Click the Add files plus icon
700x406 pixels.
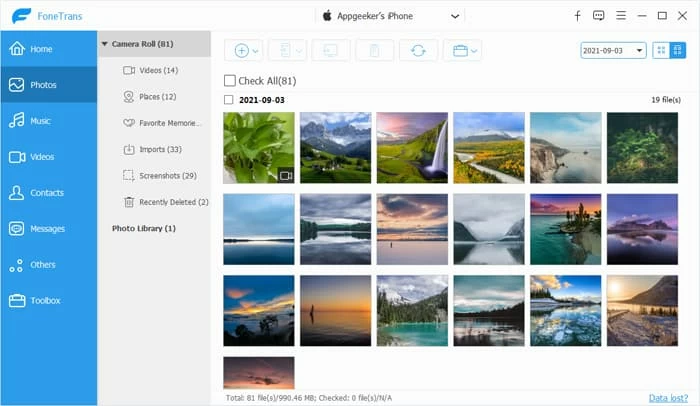click(241, 50)
